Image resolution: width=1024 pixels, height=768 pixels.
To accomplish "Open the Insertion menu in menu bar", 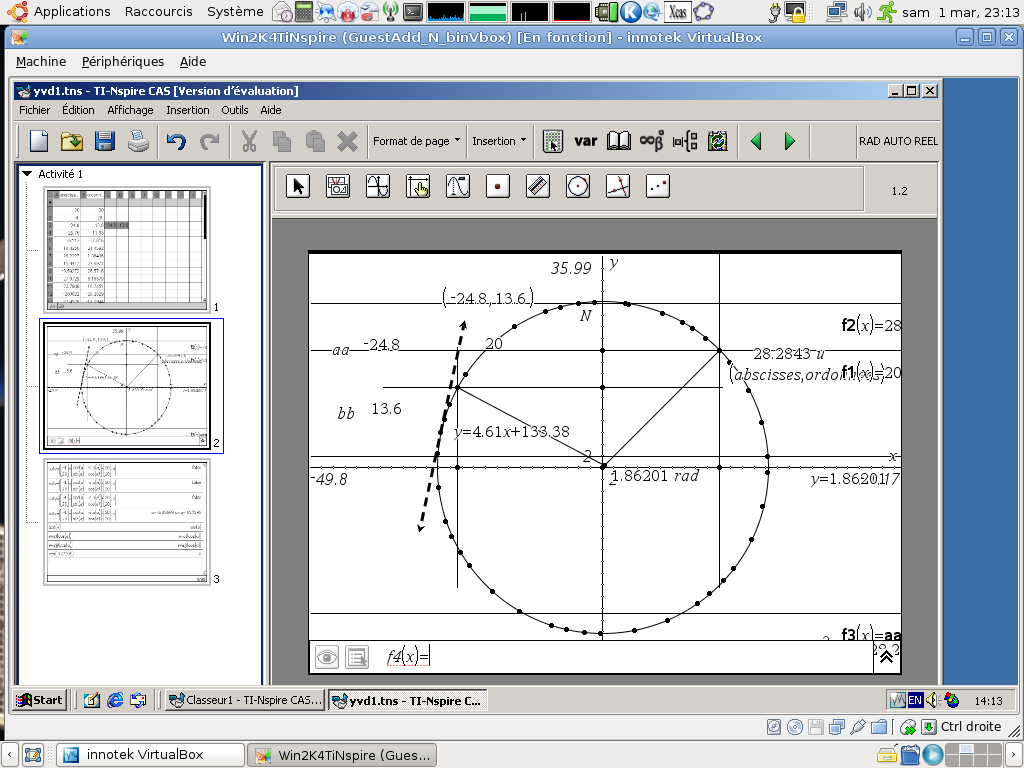I will point(187,110).
